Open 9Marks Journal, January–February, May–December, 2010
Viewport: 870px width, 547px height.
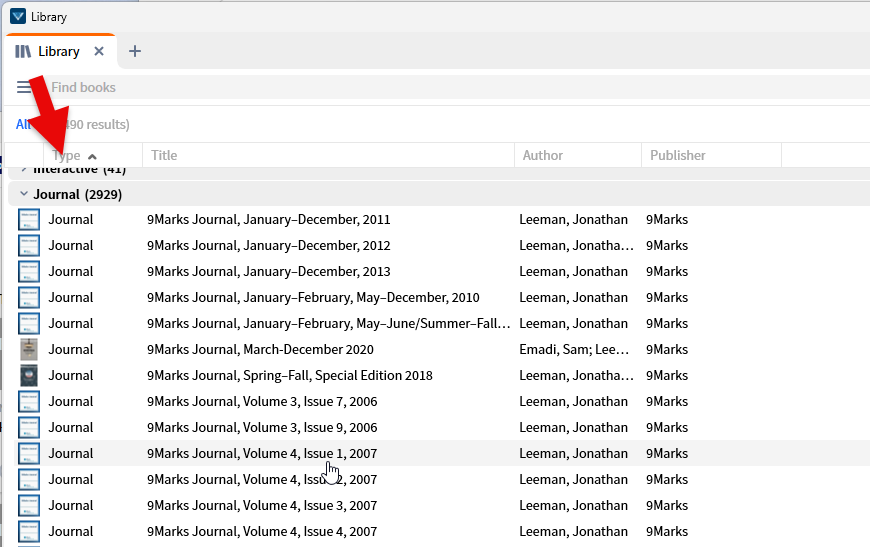pos(313,298)
